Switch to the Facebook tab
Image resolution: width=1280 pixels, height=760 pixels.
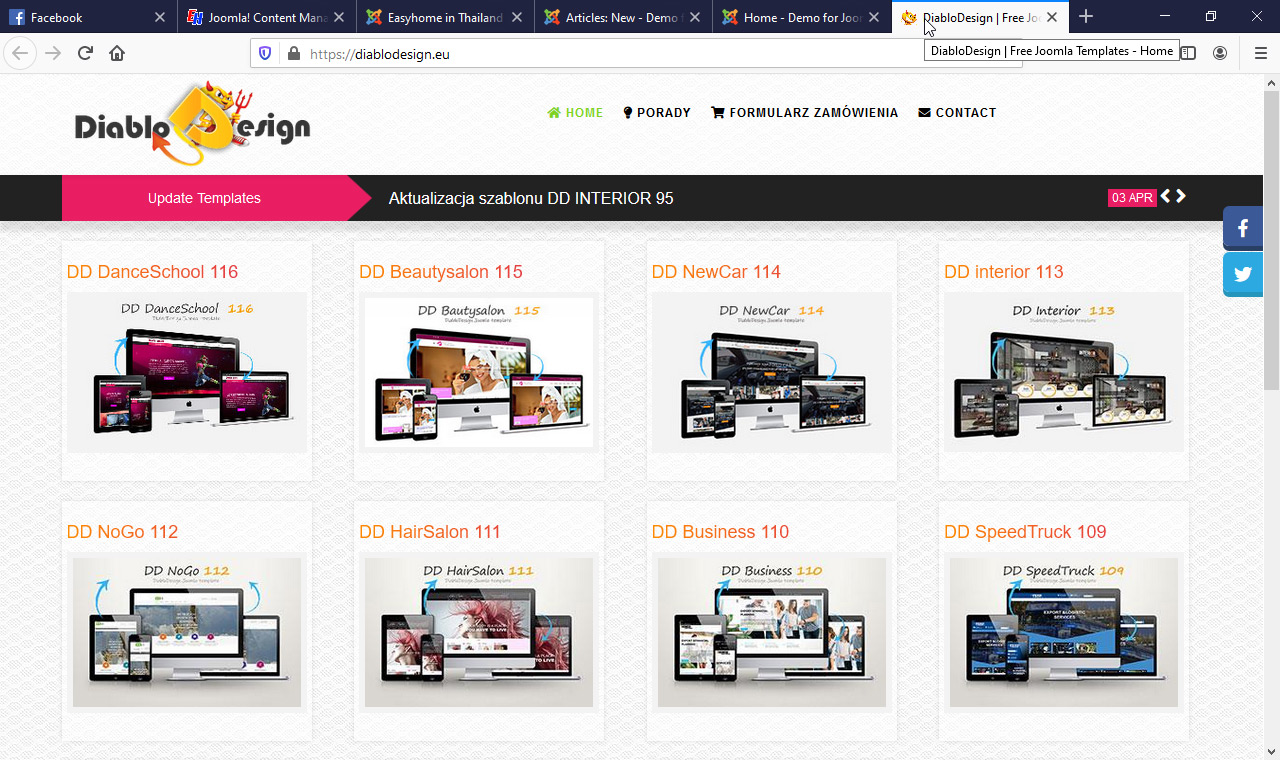point(80,17)
